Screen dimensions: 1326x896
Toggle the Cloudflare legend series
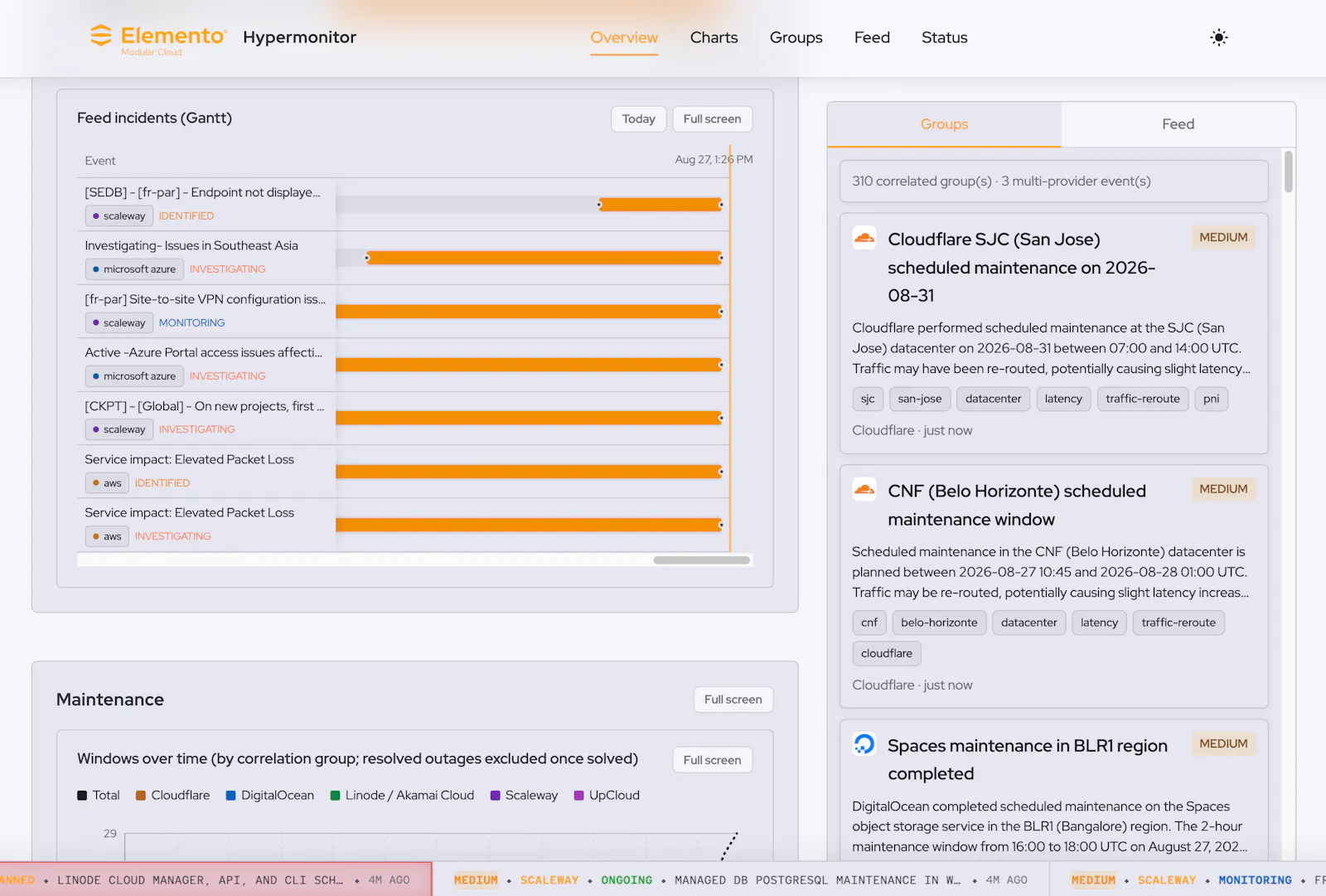(172, 795)
